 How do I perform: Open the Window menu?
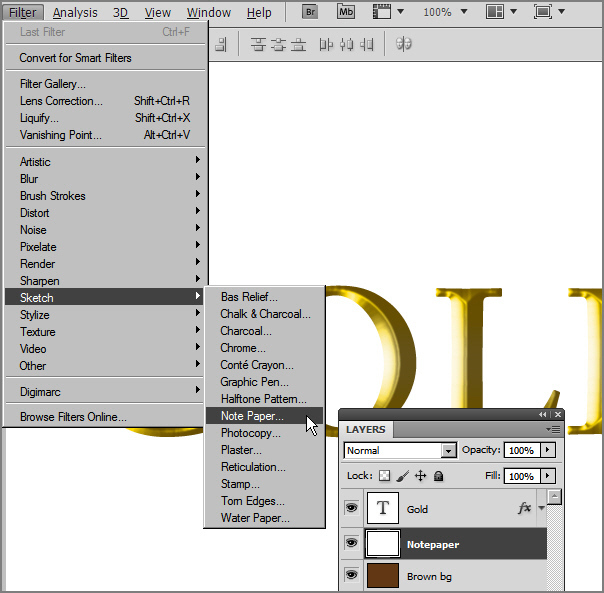pyautogui.click(x=209, y=13)
